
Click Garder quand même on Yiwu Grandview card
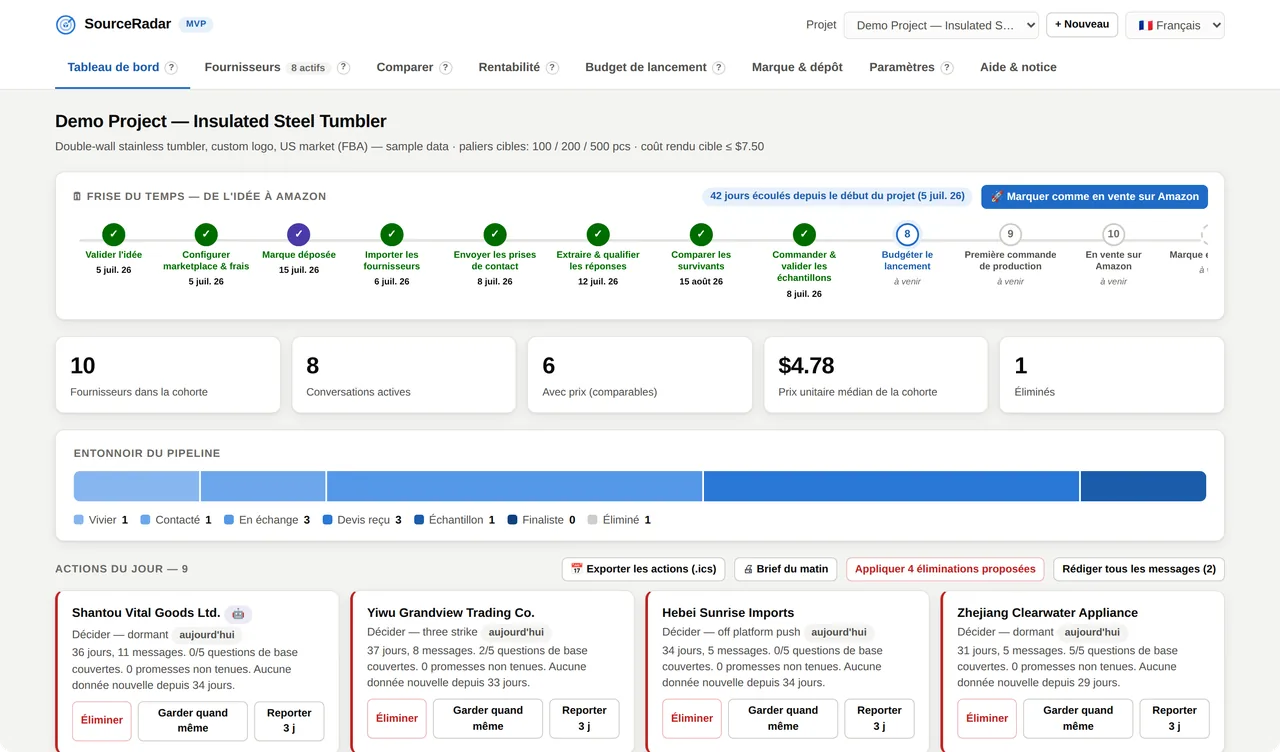[488, 718]
